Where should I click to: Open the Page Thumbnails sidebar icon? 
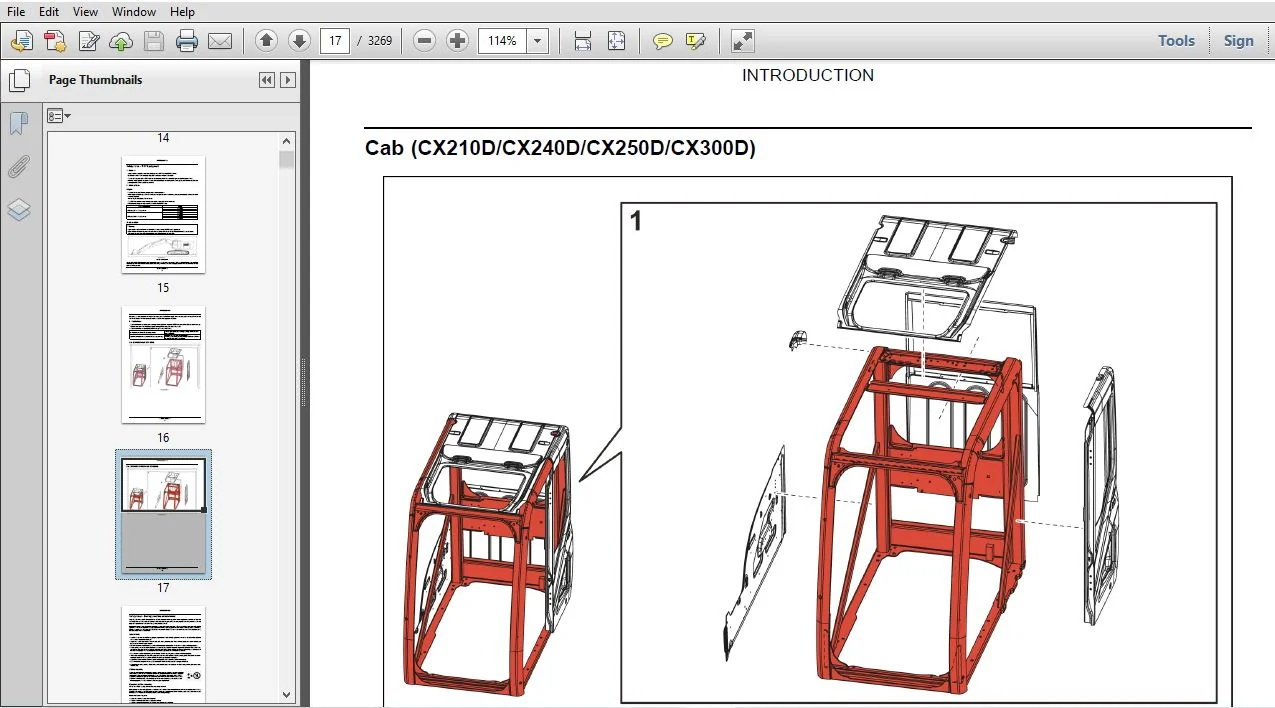(x=19, y=80)
